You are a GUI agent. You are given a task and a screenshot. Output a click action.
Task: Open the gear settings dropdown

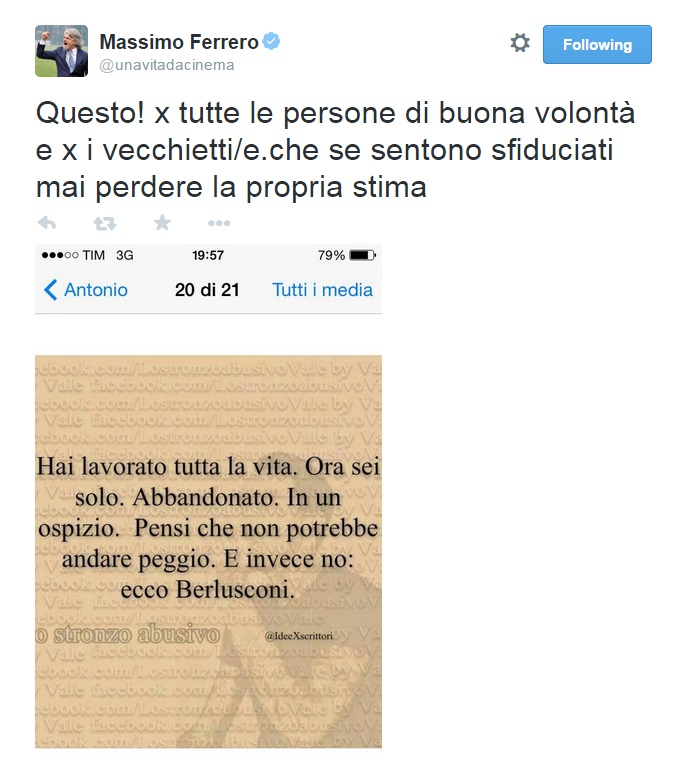520,43
